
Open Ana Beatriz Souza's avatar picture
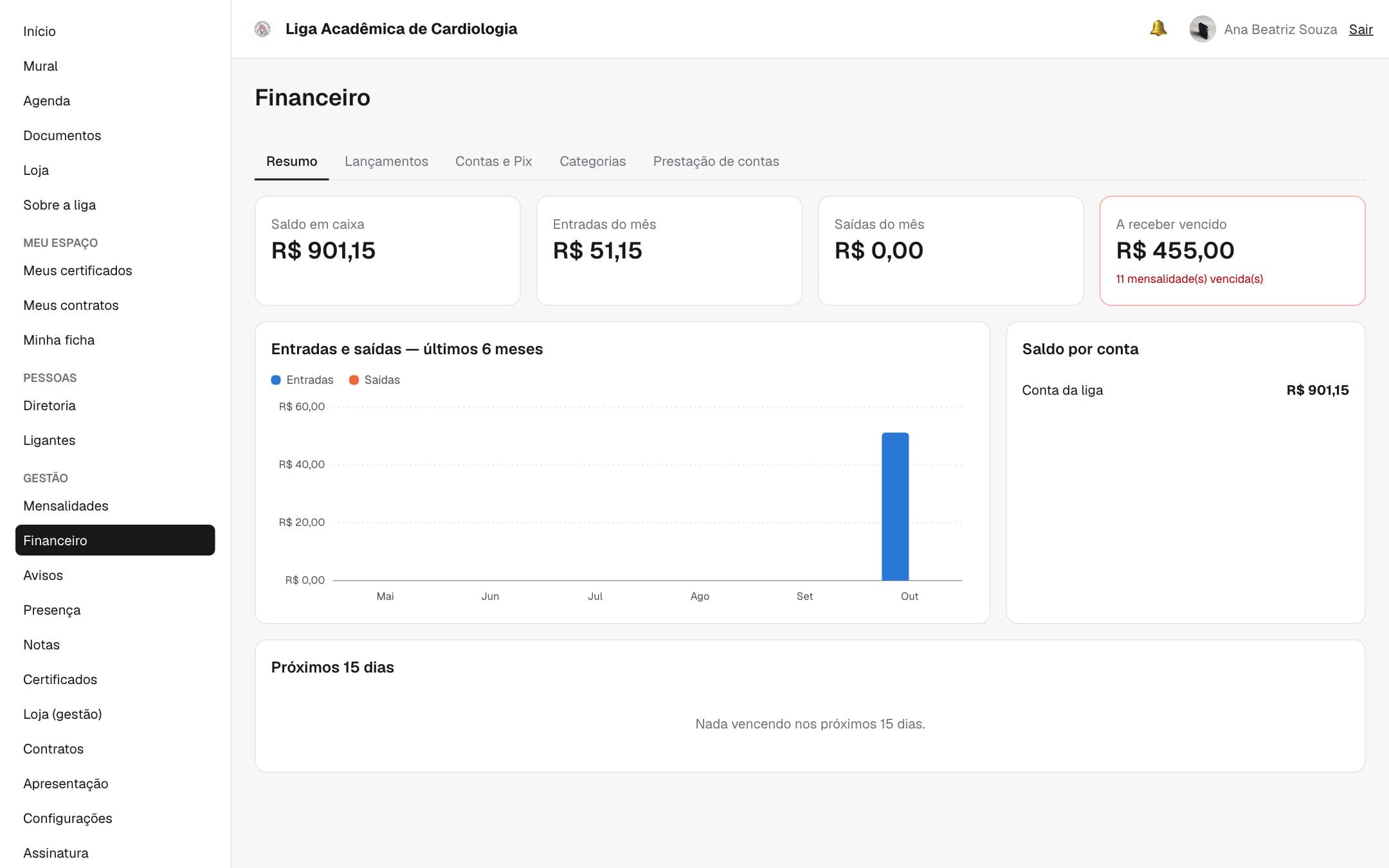point(1202,29)
